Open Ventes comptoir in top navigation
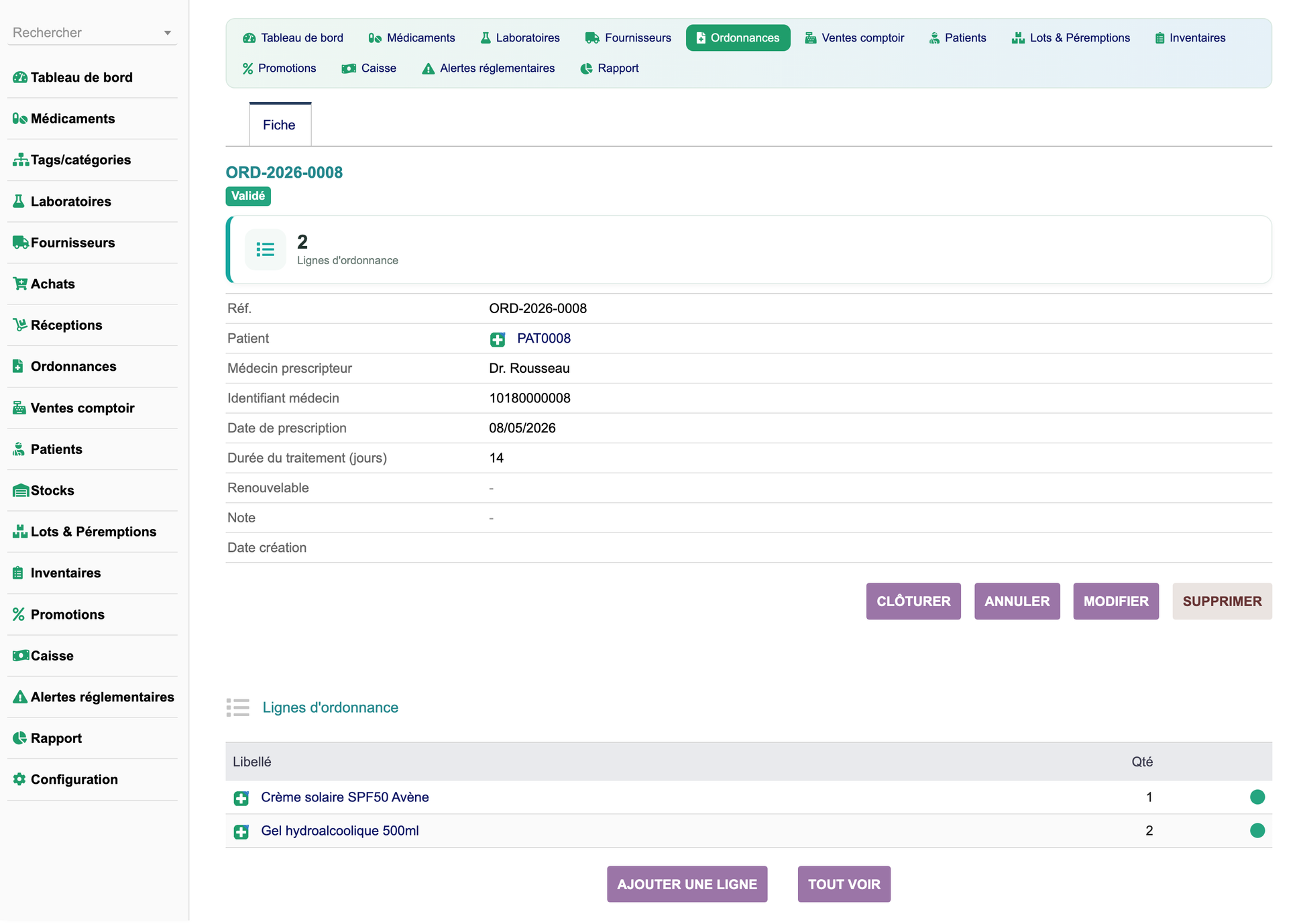This screenshot has height=924, width=1305. [854, 38]
